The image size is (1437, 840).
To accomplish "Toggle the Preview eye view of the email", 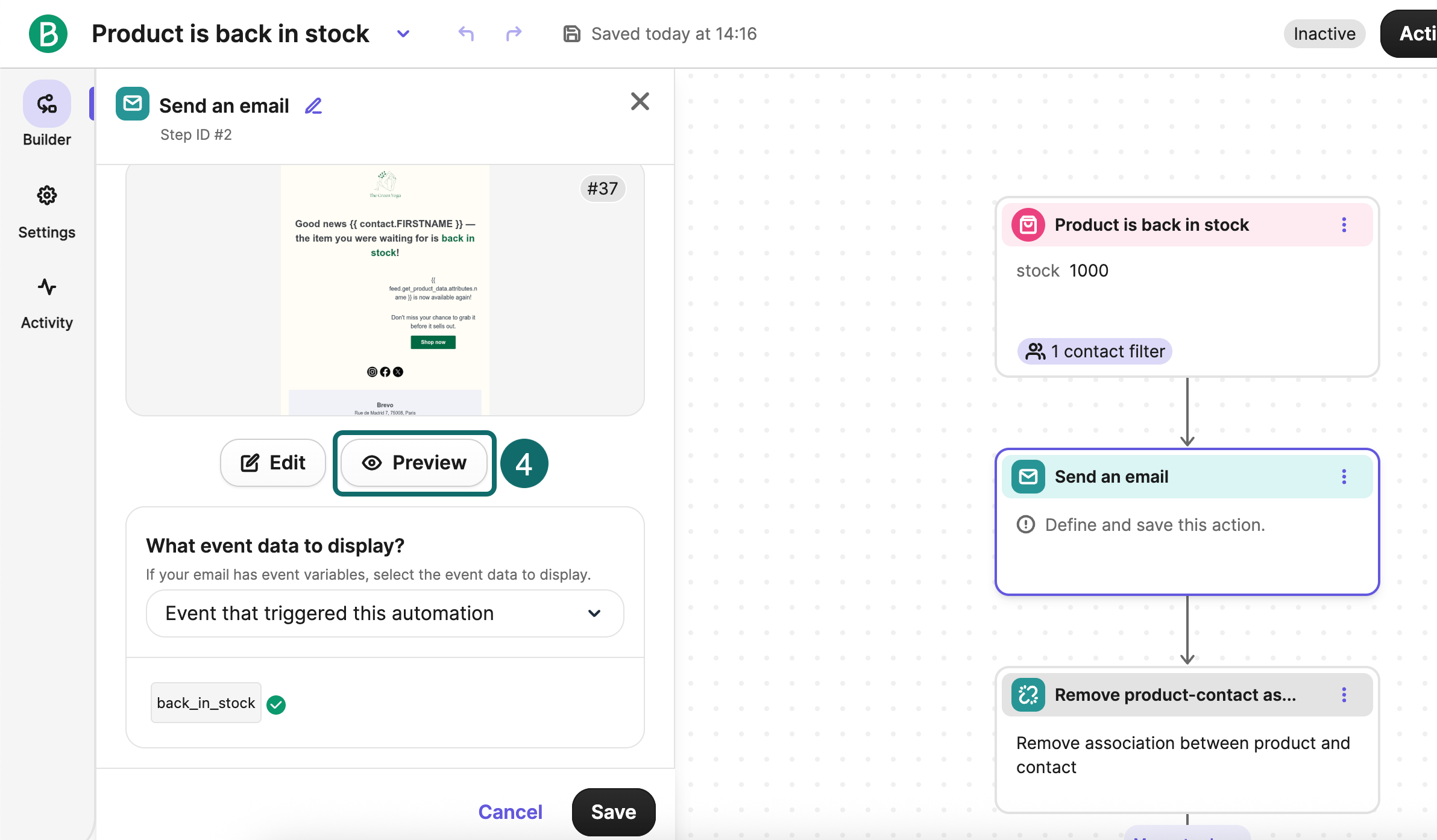I will [414, 463].
